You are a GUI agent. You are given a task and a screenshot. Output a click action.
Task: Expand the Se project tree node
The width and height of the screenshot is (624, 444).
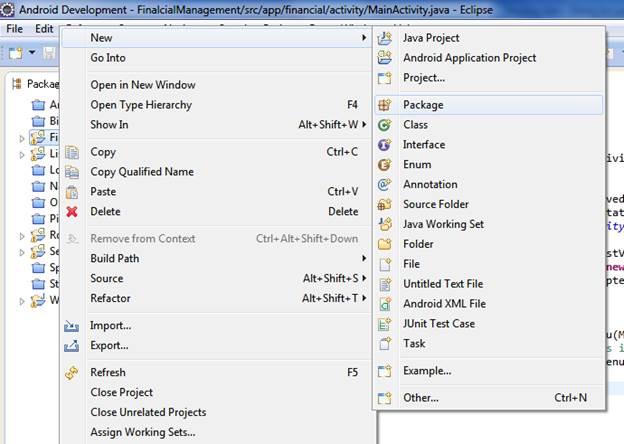[x=22, y=252]
